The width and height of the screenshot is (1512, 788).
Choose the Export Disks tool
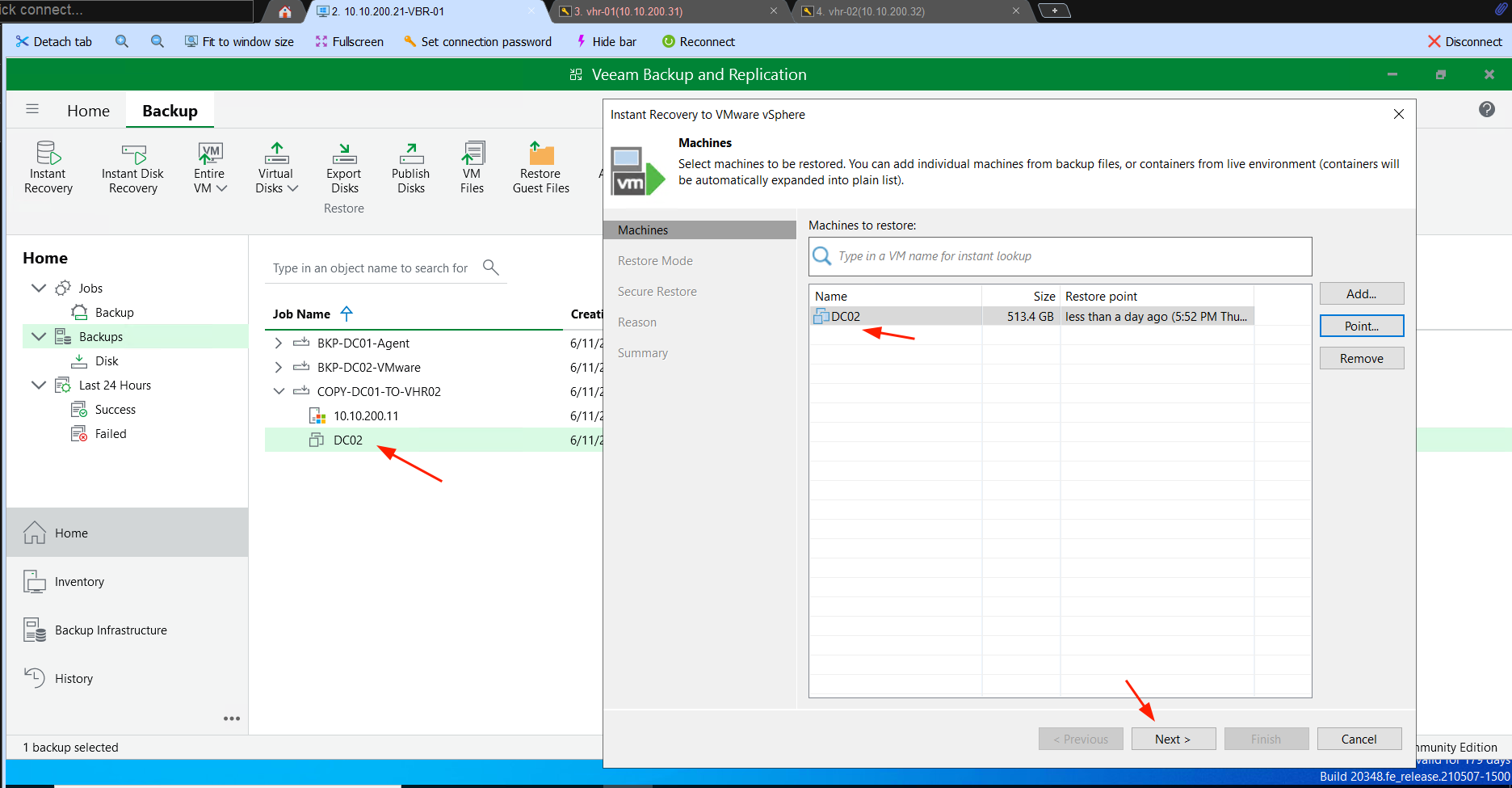[344, 167]
